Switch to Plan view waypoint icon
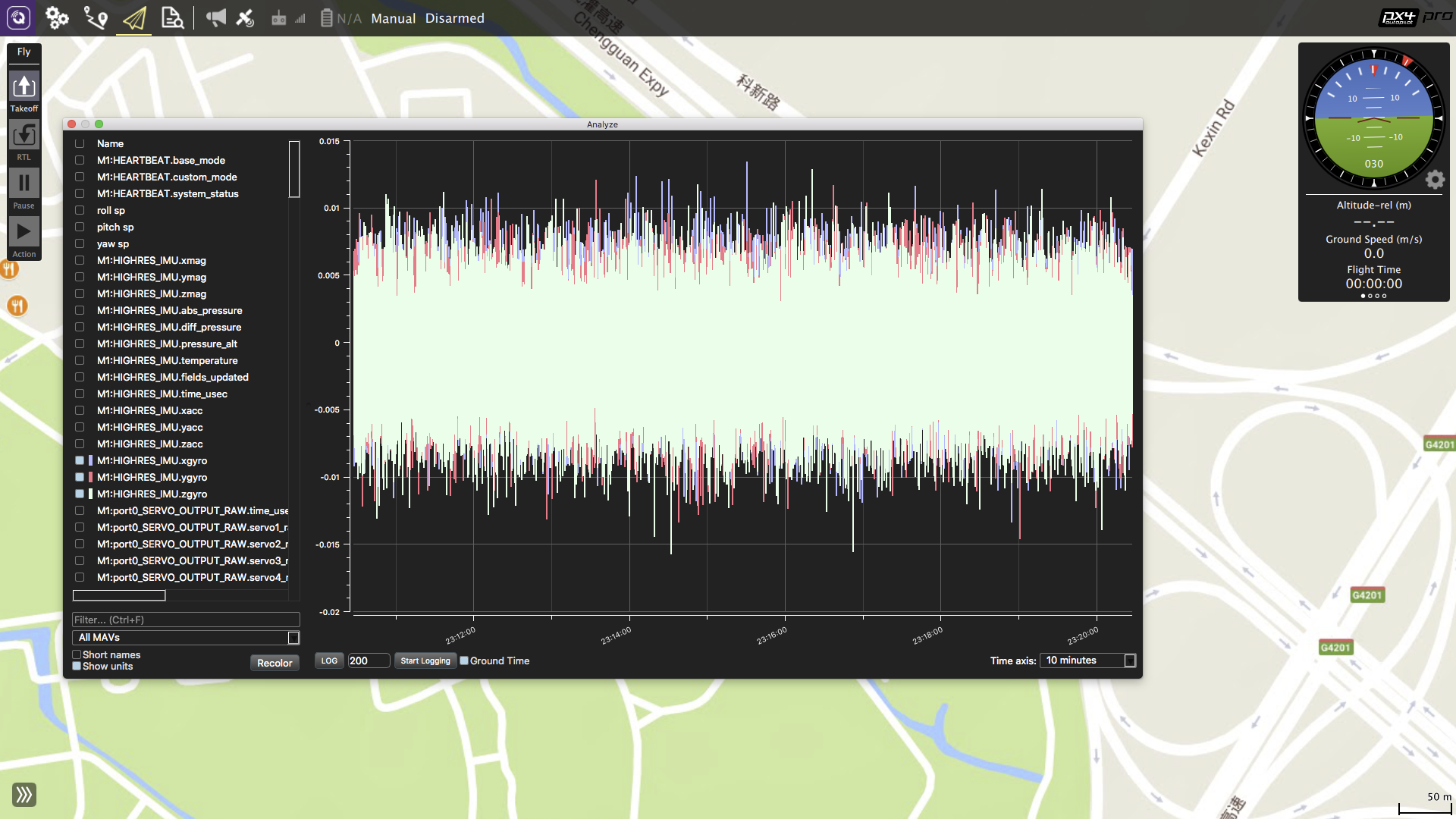Image resolution: width=1456 pixels, height=819 pixels. tap(96, 17)
